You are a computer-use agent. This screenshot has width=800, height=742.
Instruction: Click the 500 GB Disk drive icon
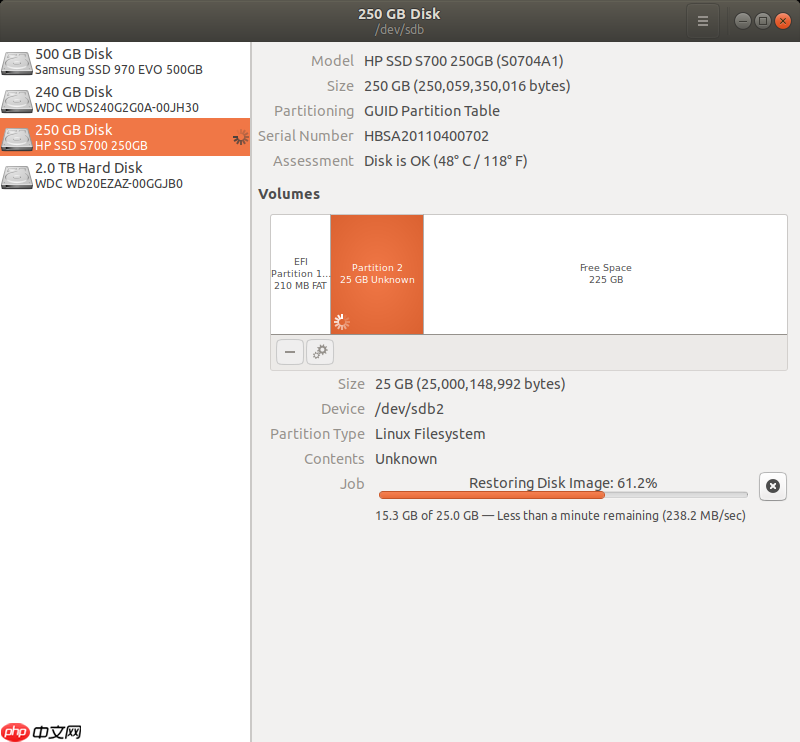17,62
